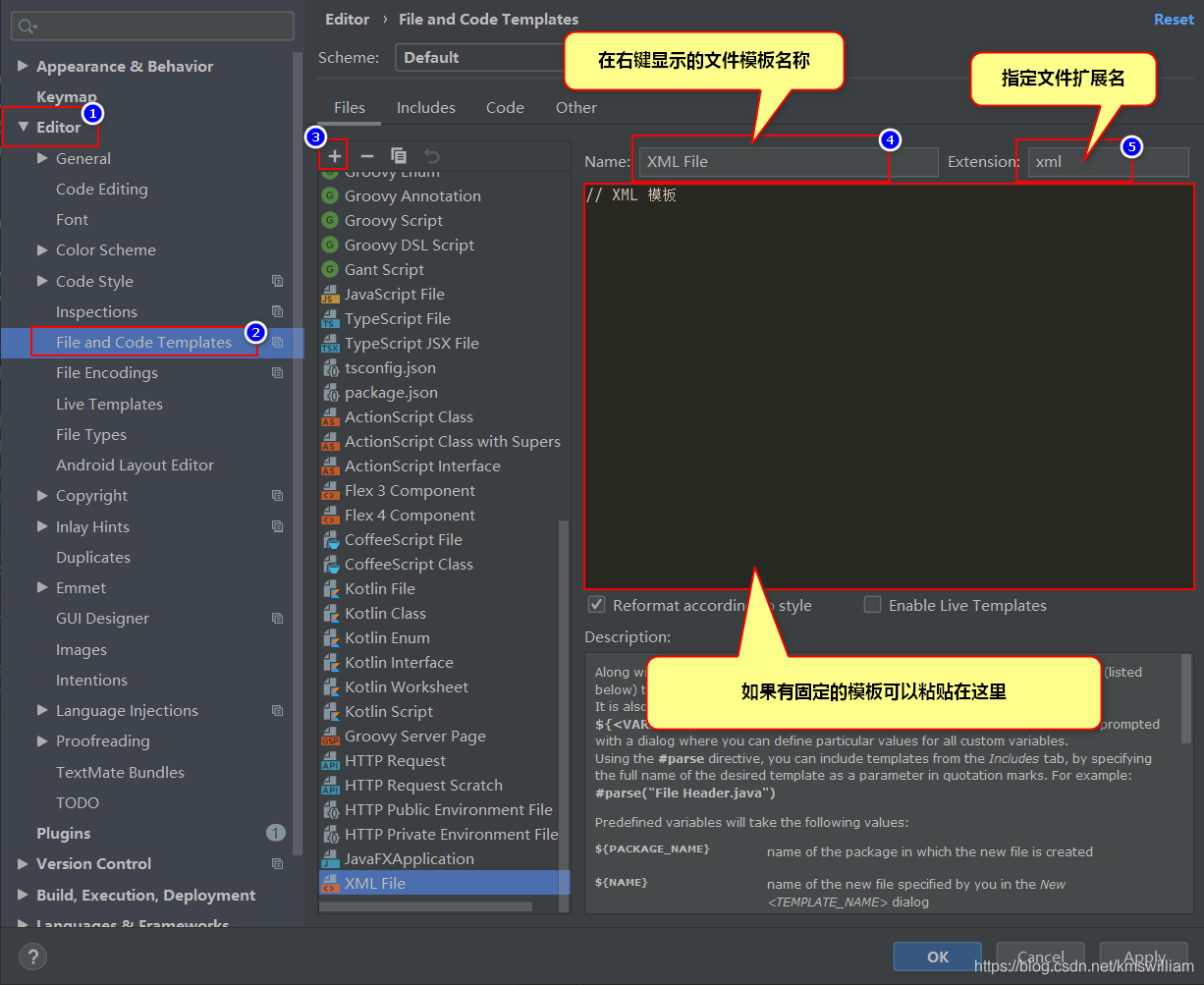Select Kotlin Worksheet template icon

[x=330, y=686]
